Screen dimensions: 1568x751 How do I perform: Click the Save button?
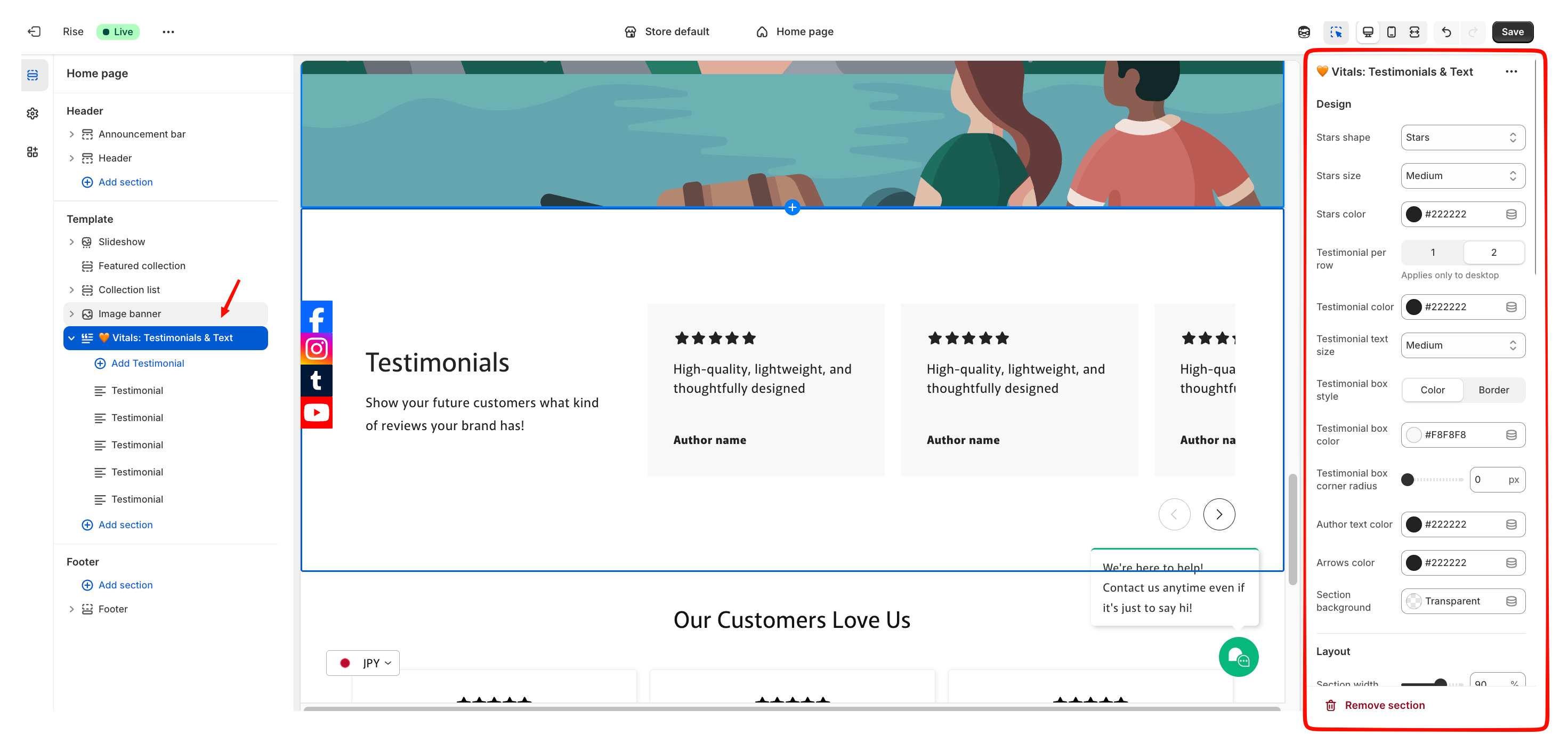pyautogui.click(x=1512, y=31)
